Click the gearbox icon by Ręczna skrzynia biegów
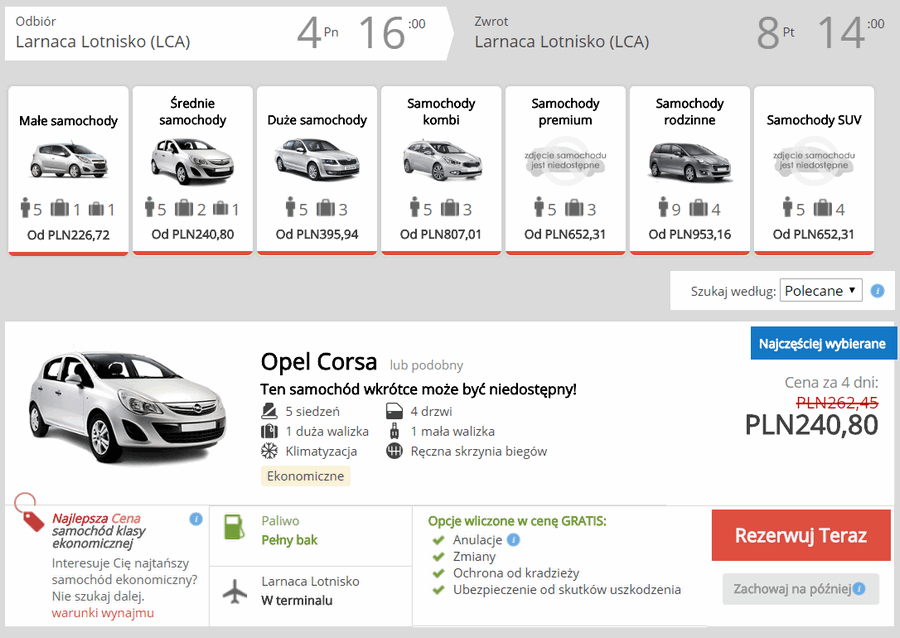The image size is (900, 638). click(x=394, y=452)
